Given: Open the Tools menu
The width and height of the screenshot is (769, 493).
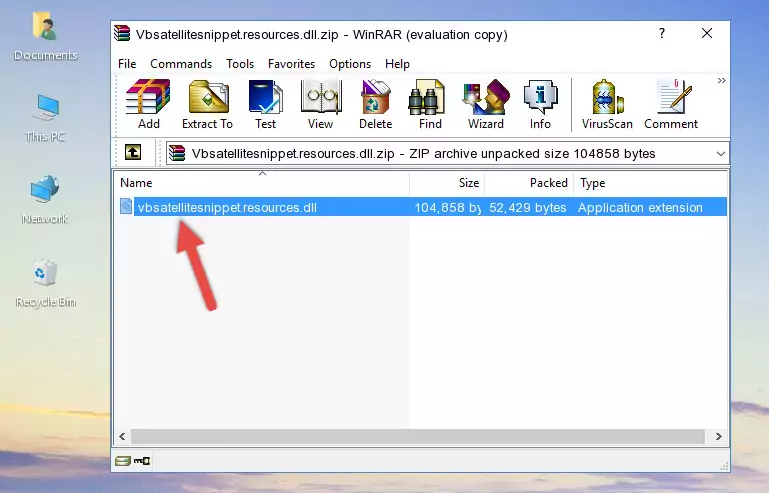Looking at the screenshot, I should [x=240, y=64].
